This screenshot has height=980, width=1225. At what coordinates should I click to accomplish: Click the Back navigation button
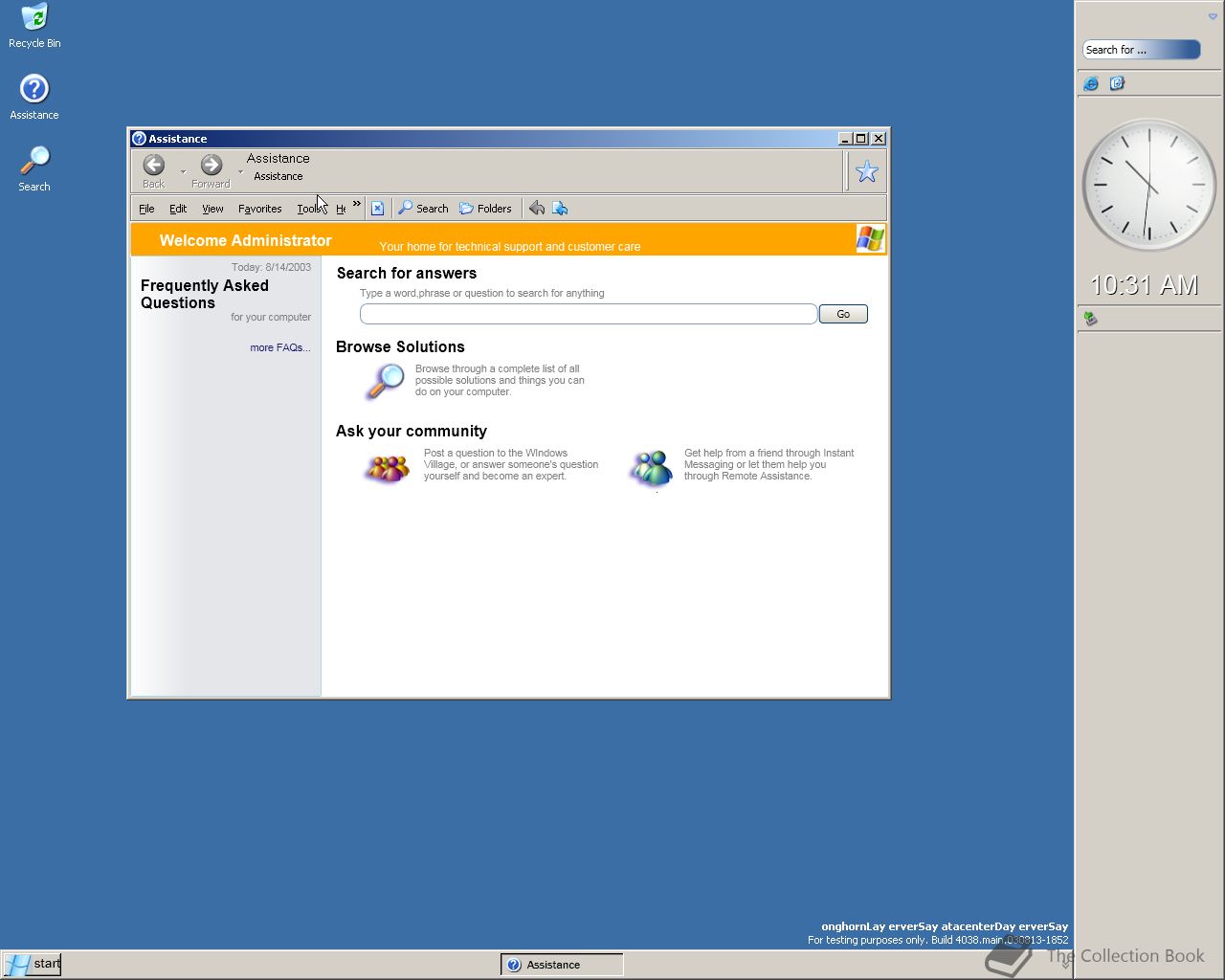tap(154, 171)
